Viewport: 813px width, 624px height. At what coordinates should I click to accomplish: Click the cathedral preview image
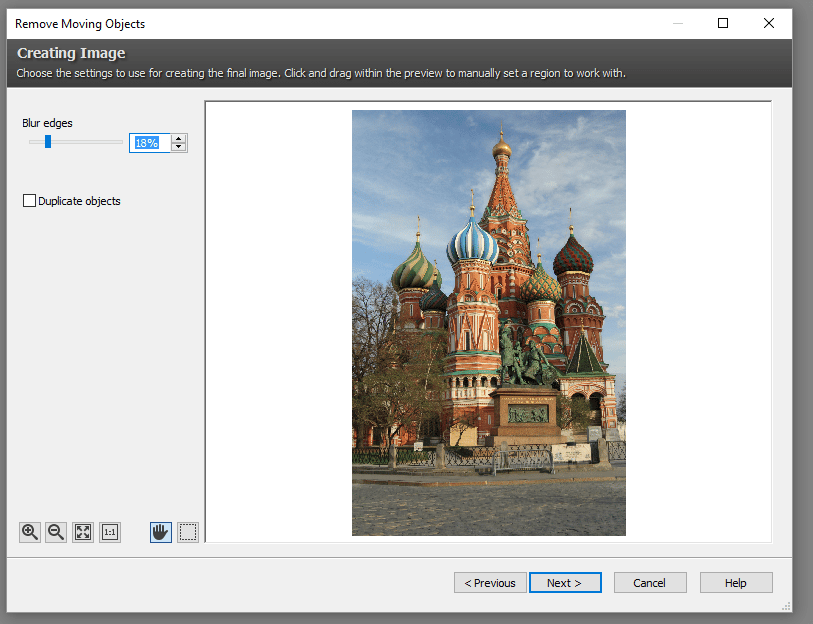[x=489, y=323]
